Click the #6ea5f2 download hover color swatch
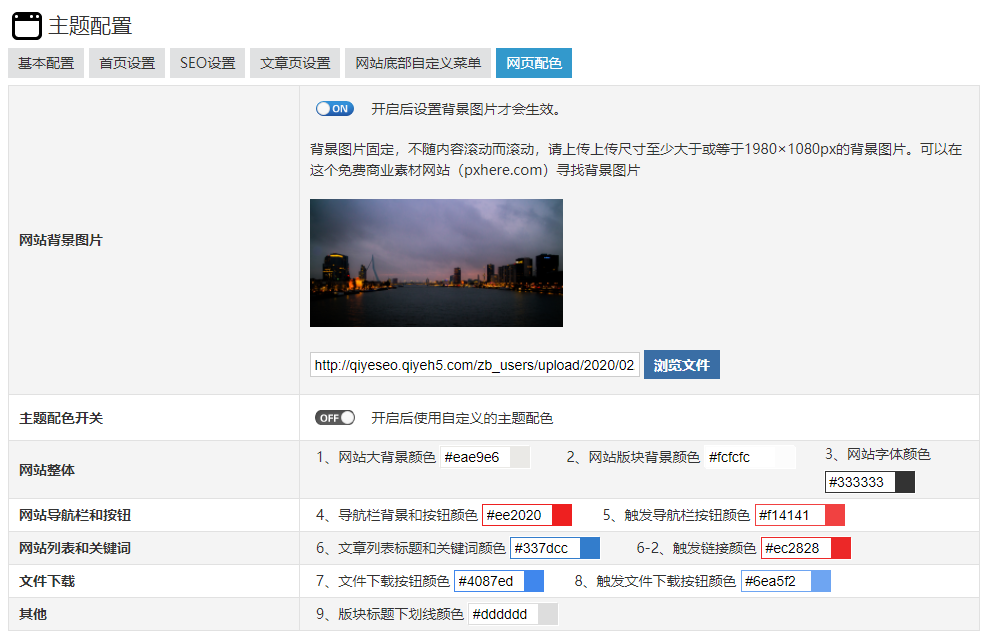The width and height of the screenshot is (987, 639). (x=821, y=581)
